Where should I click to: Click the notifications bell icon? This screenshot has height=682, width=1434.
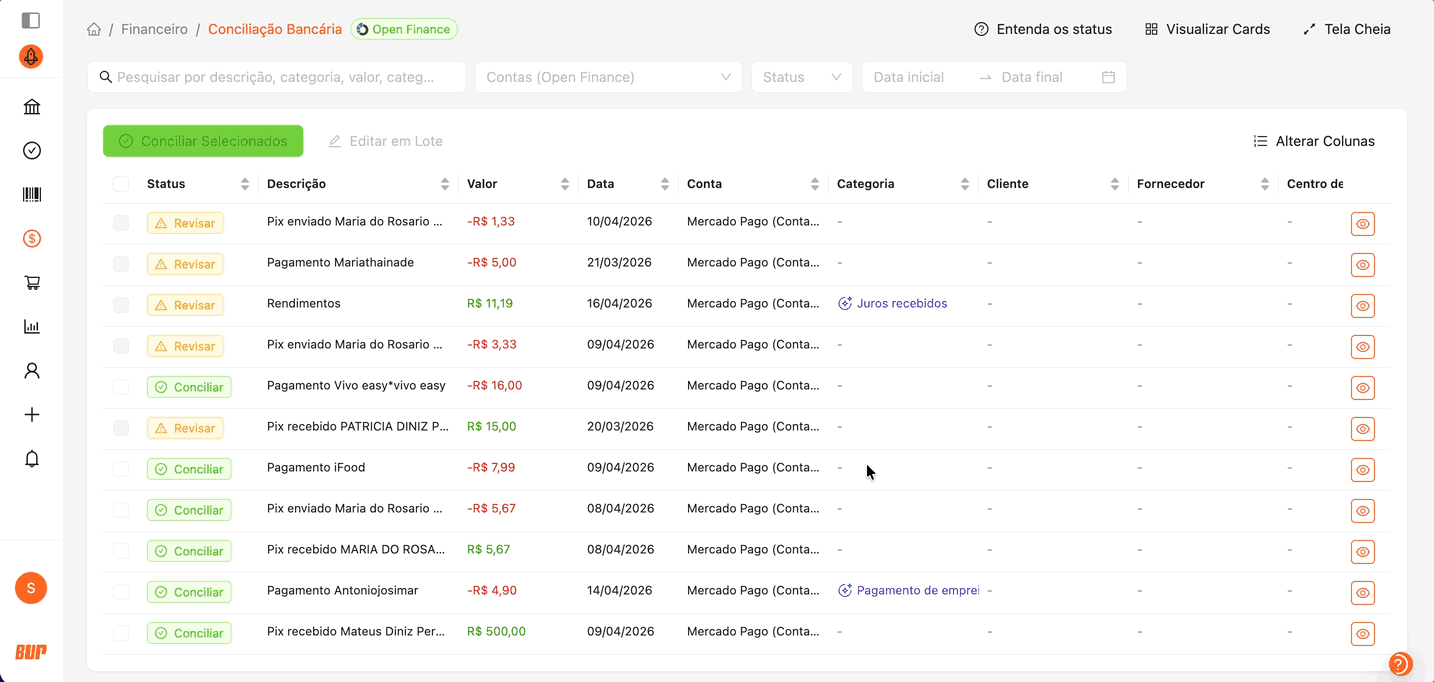tap(32, 459)
